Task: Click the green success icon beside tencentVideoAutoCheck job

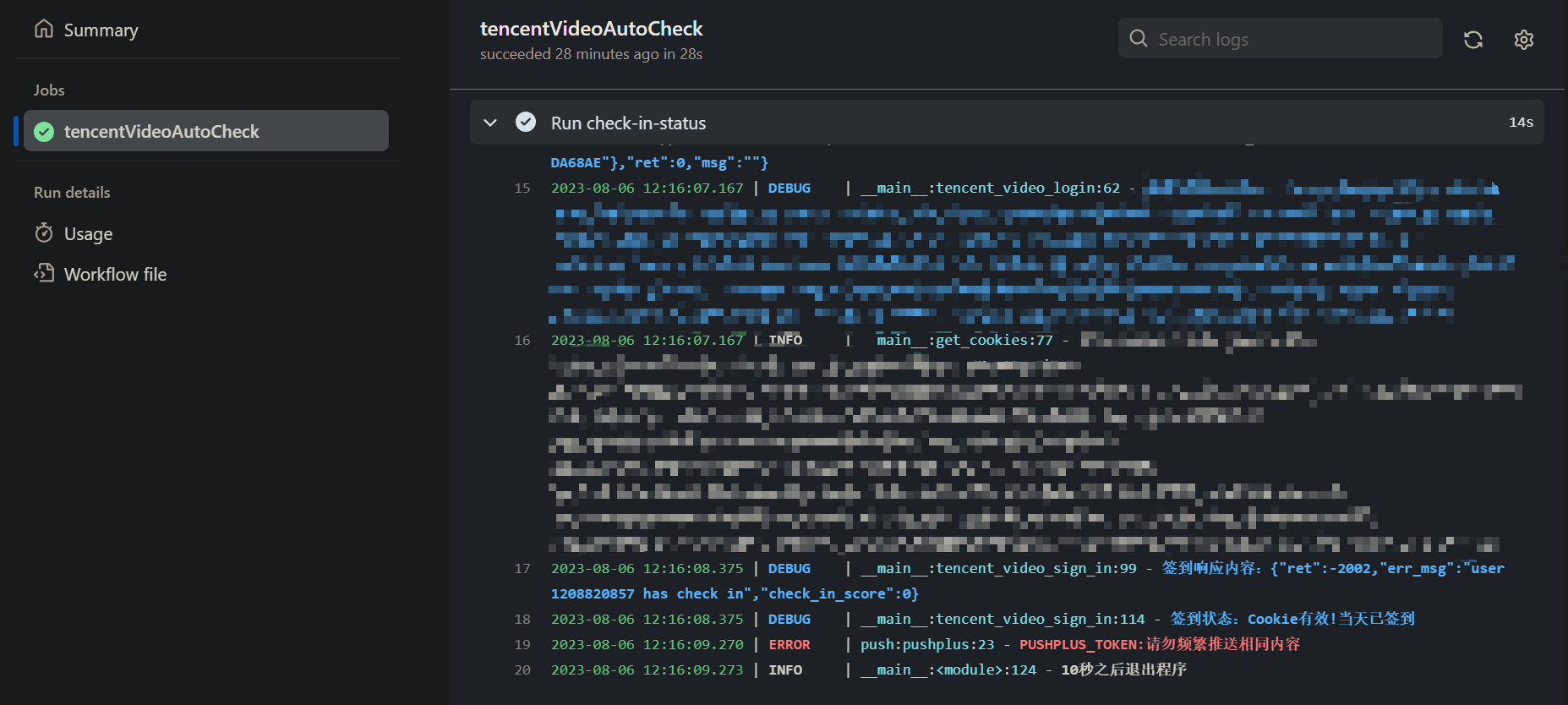Action: (x=44, y=132)
